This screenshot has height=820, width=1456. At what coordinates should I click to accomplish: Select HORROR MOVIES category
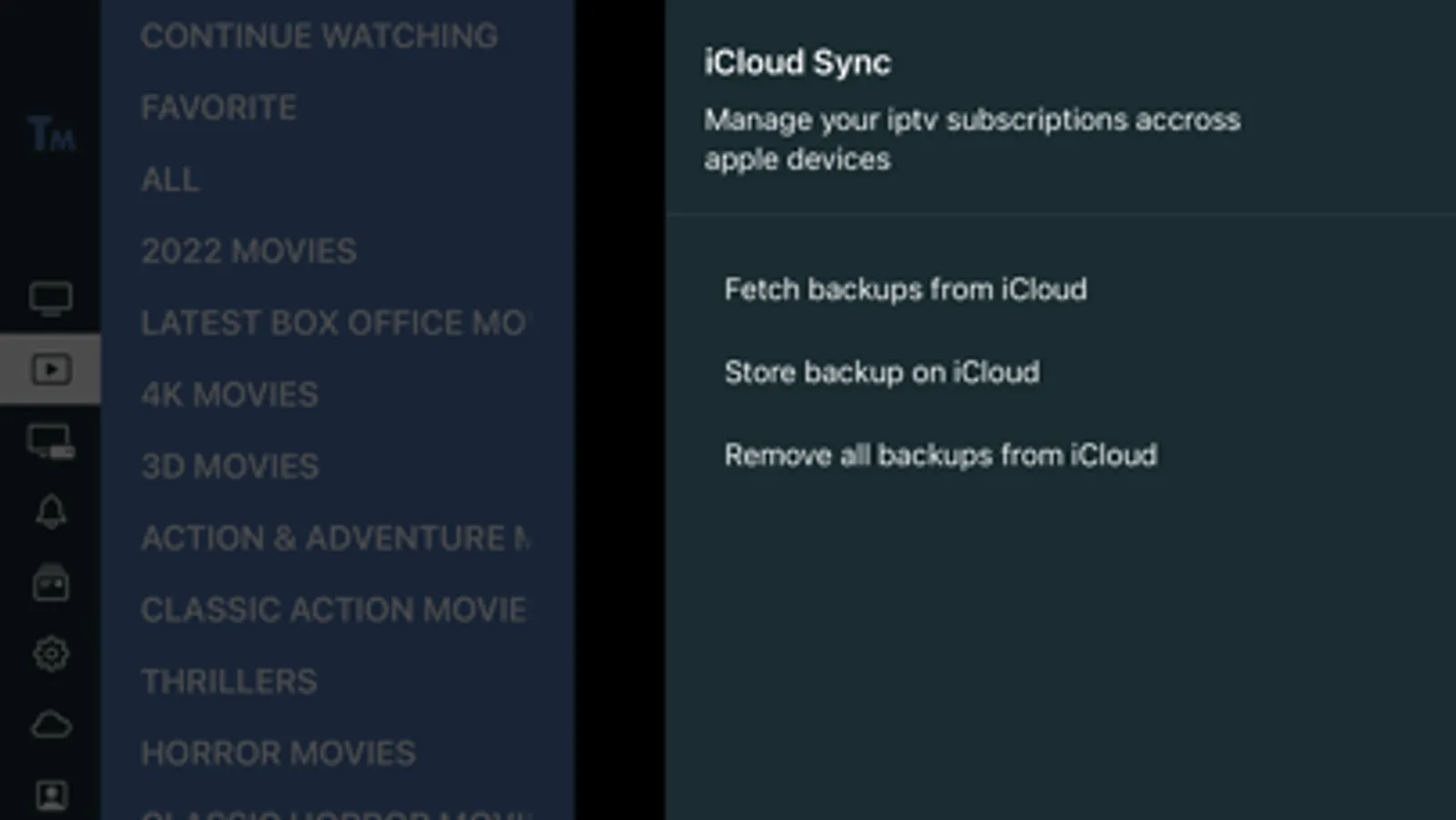(278, 753)
